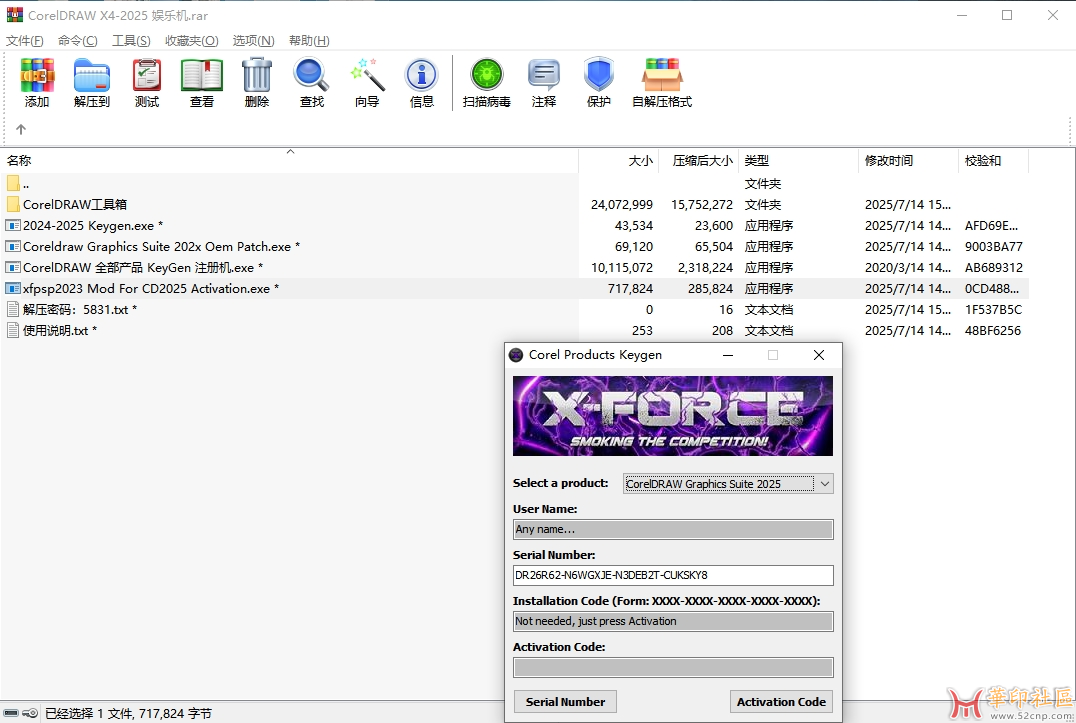Screen dimensions: 1076x723
Task: Select the 解压密码：5831.txt file icon
Action: tap(13, 309)
